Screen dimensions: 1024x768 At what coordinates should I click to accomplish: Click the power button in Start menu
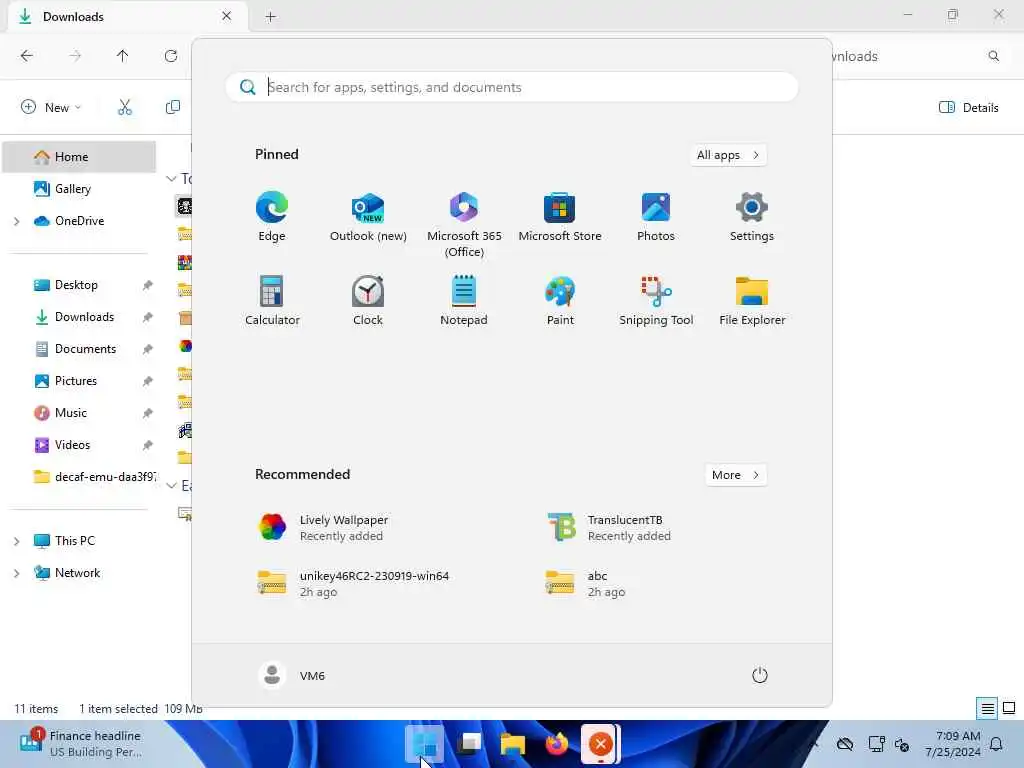[759, 675]
